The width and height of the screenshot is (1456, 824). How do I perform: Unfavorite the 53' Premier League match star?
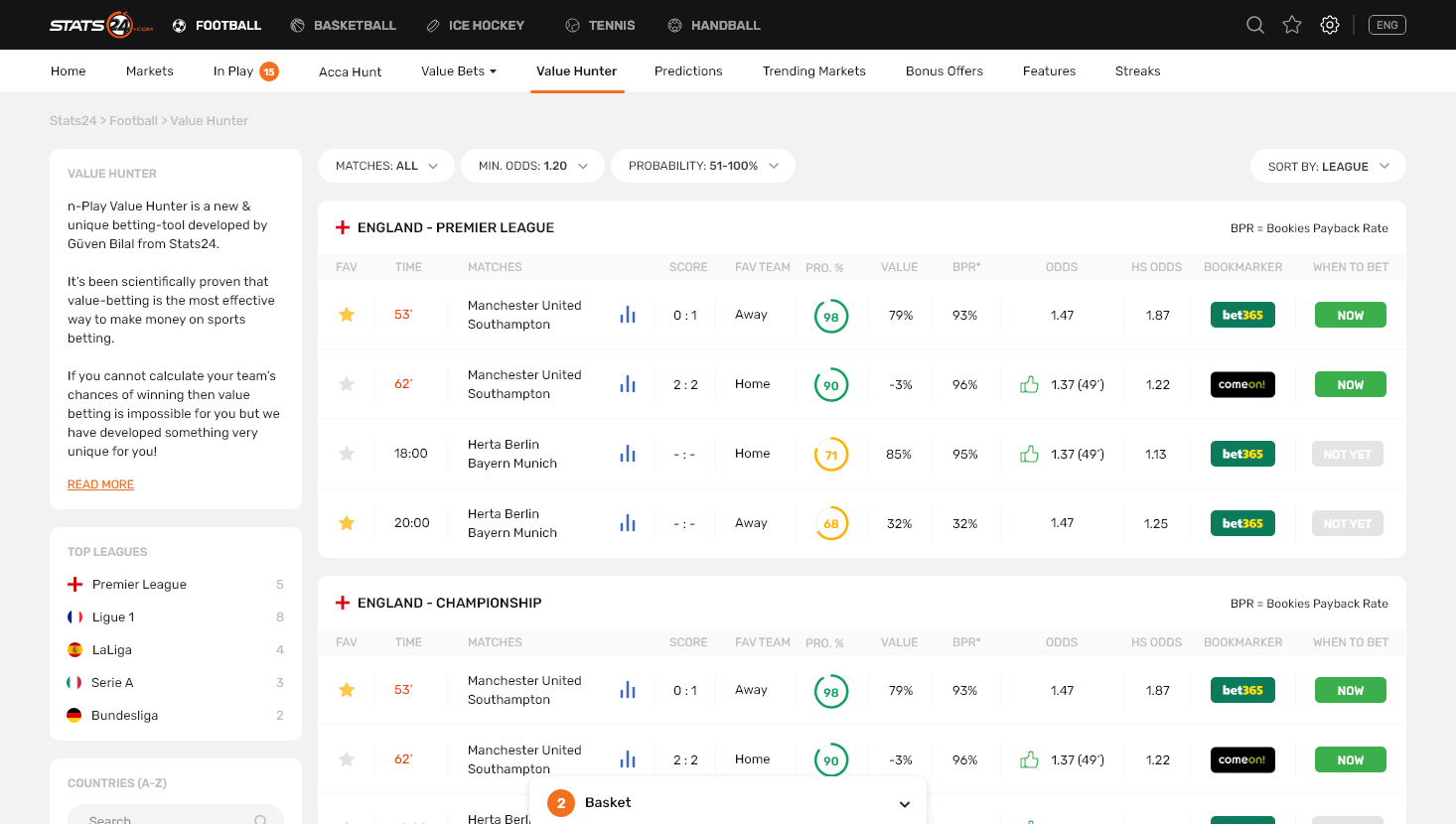347,315
